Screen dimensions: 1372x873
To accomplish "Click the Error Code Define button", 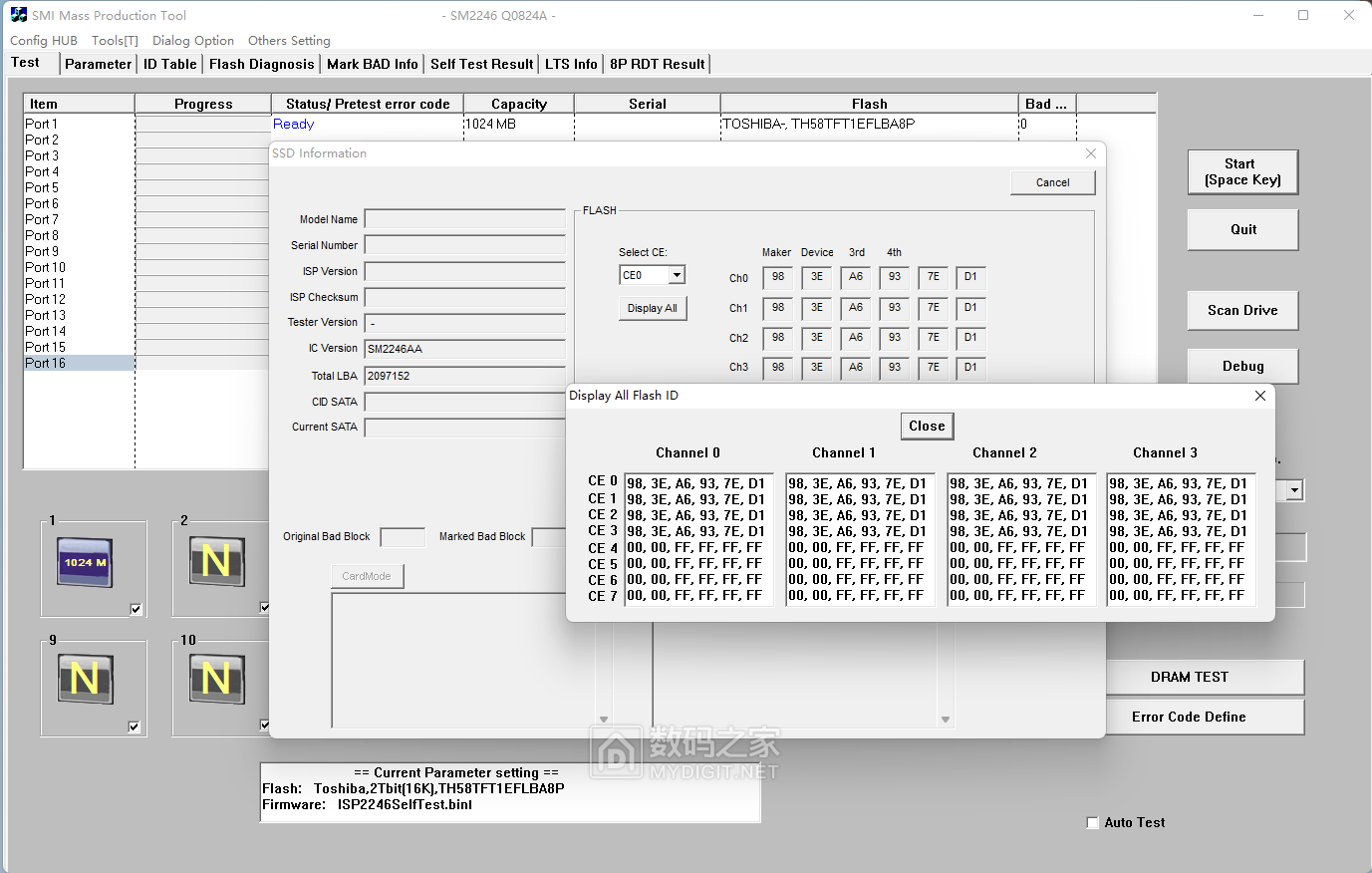I will tap(1205, 717).
